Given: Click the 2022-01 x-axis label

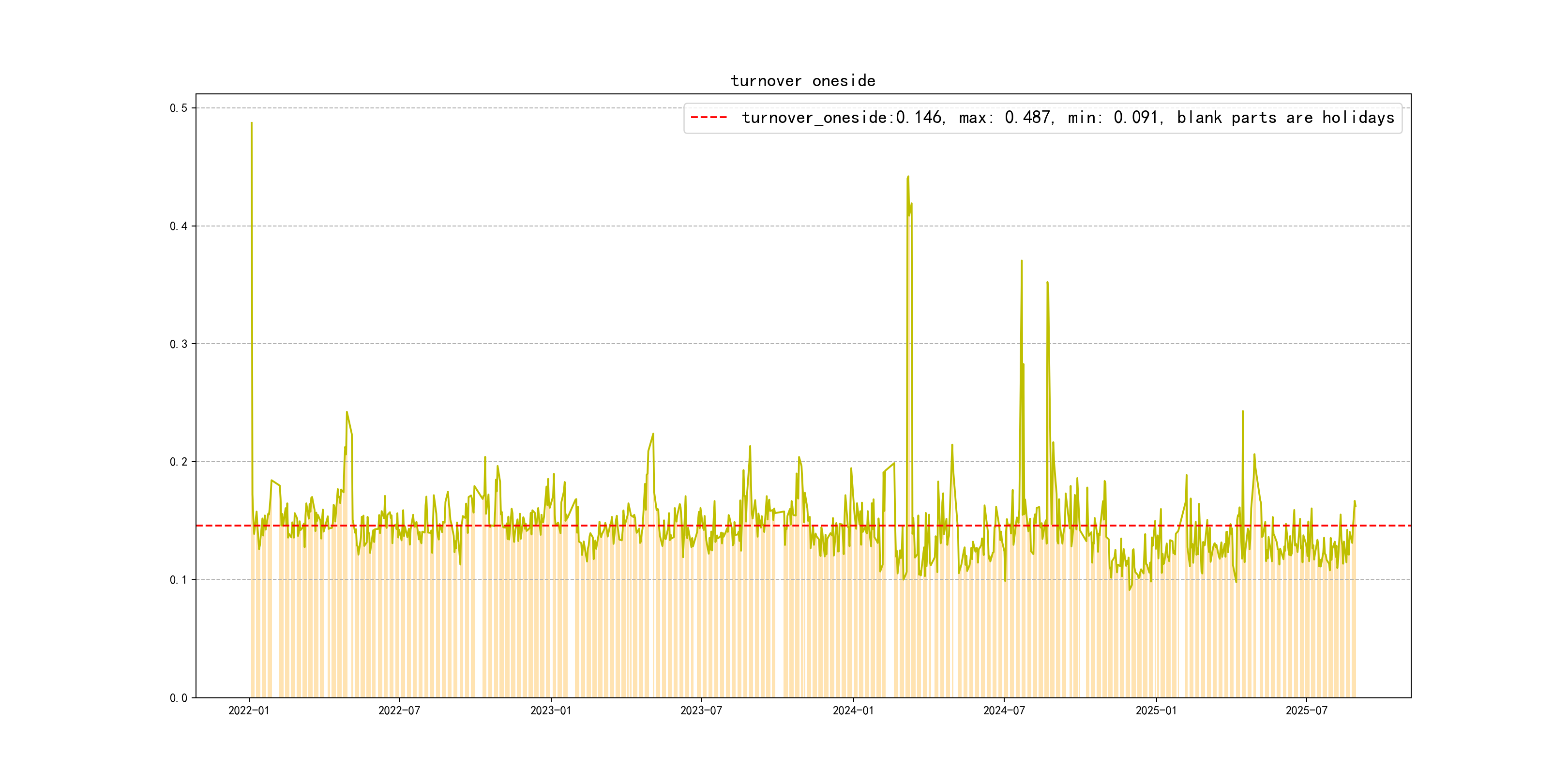Looking at the screenshot, I should (x=248, y=710).
